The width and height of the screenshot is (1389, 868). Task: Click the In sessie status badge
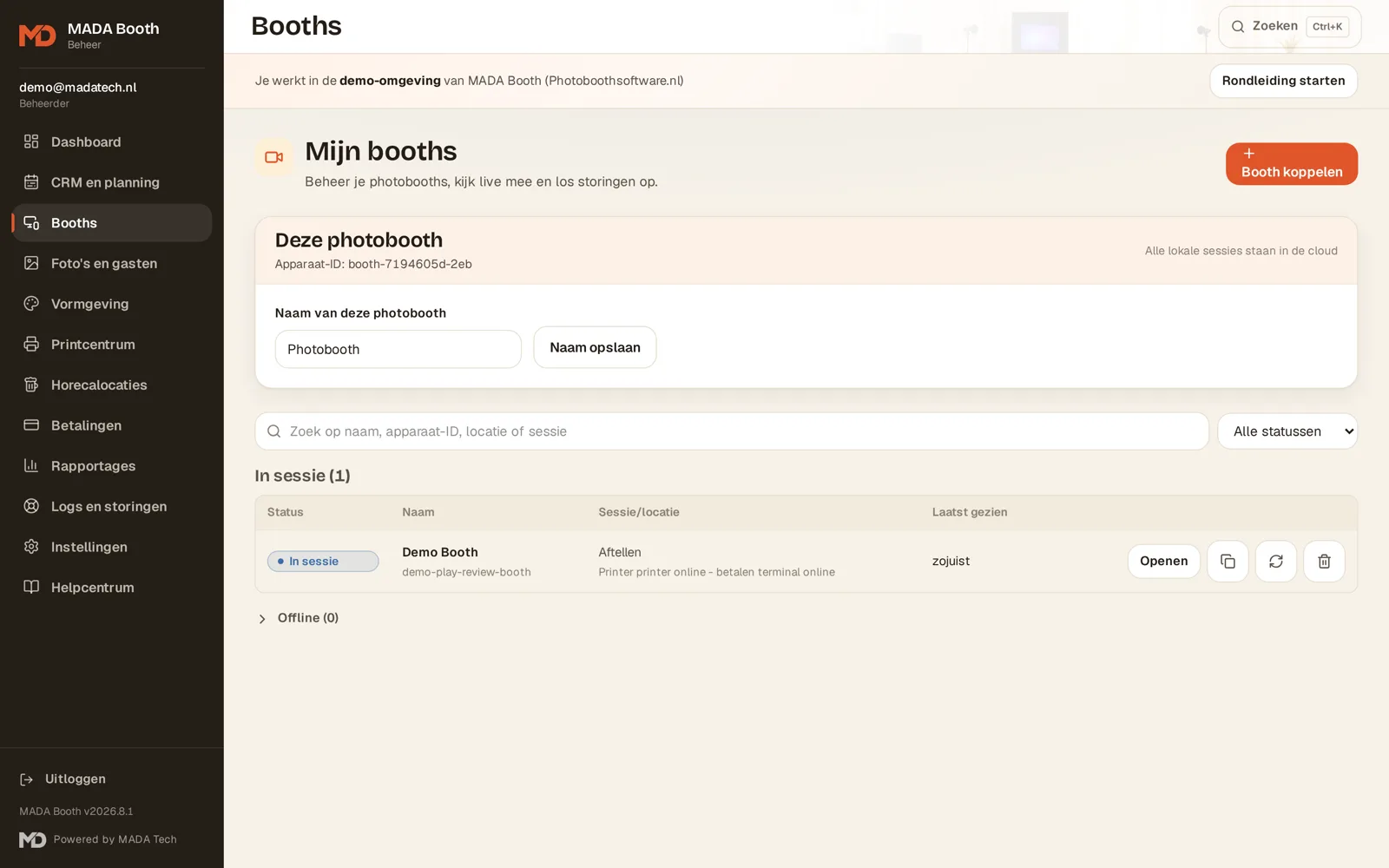pos(323,562)
